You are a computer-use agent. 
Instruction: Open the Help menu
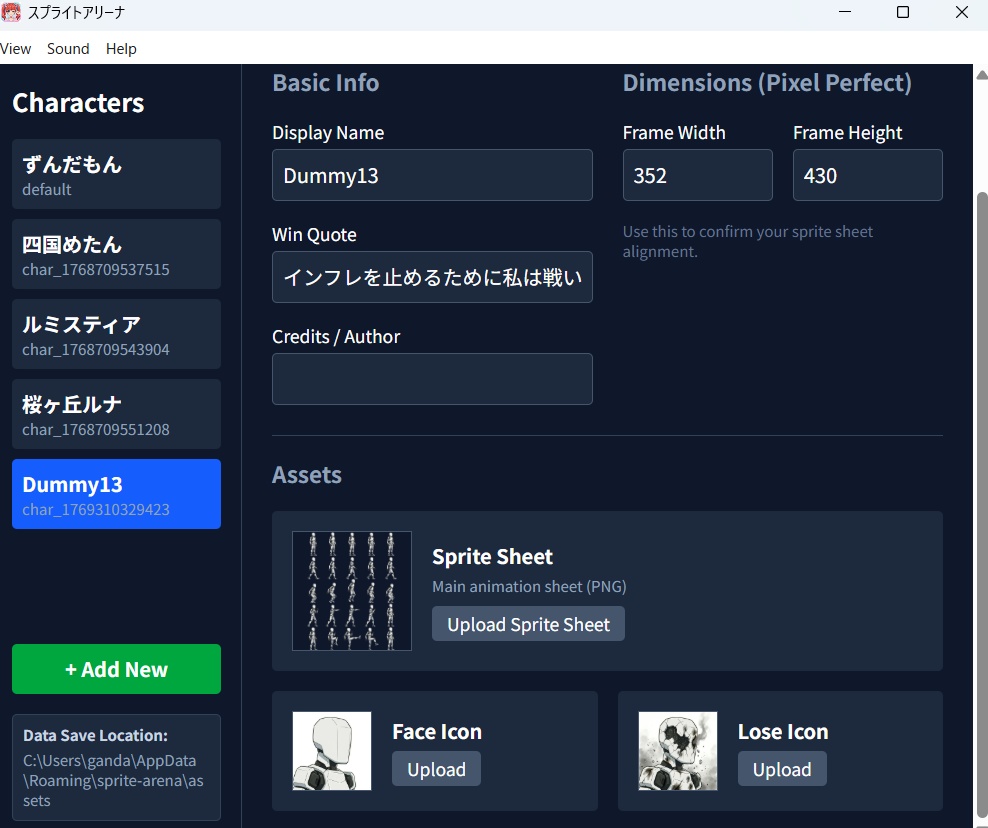coord(121,48)
